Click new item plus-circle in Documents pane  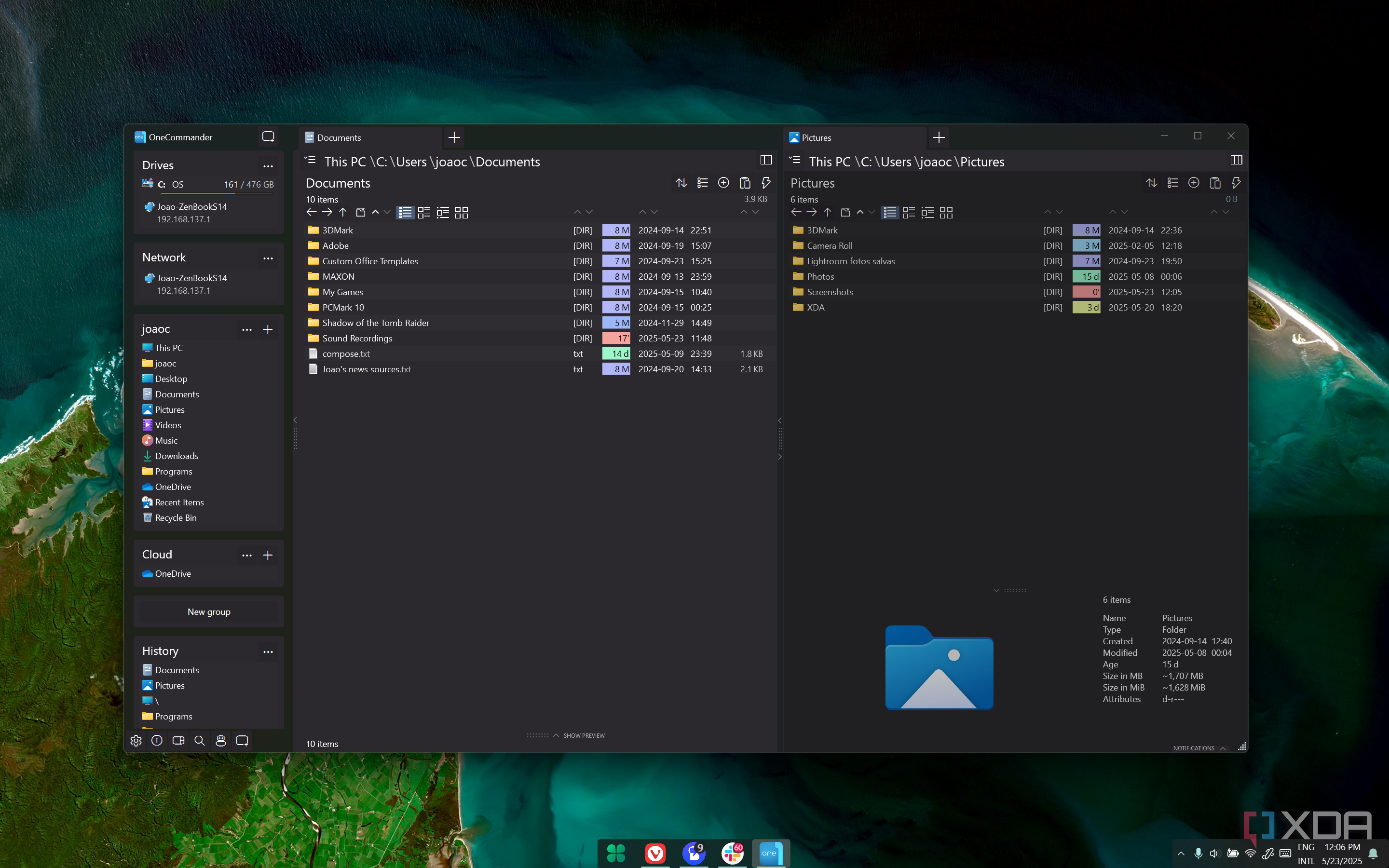pyautogui.click(x=724, y=183)
